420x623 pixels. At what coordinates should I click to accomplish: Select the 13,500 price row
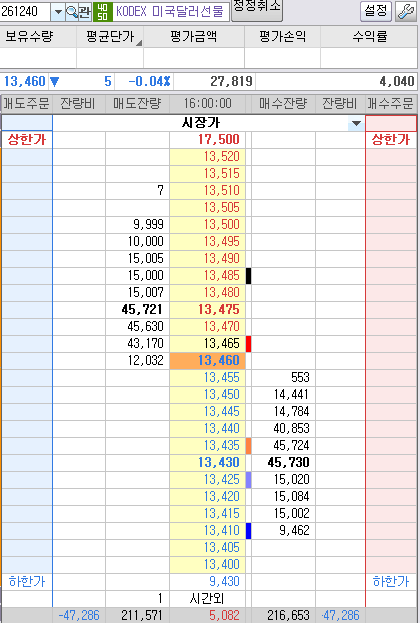click(x=207, y=224)
